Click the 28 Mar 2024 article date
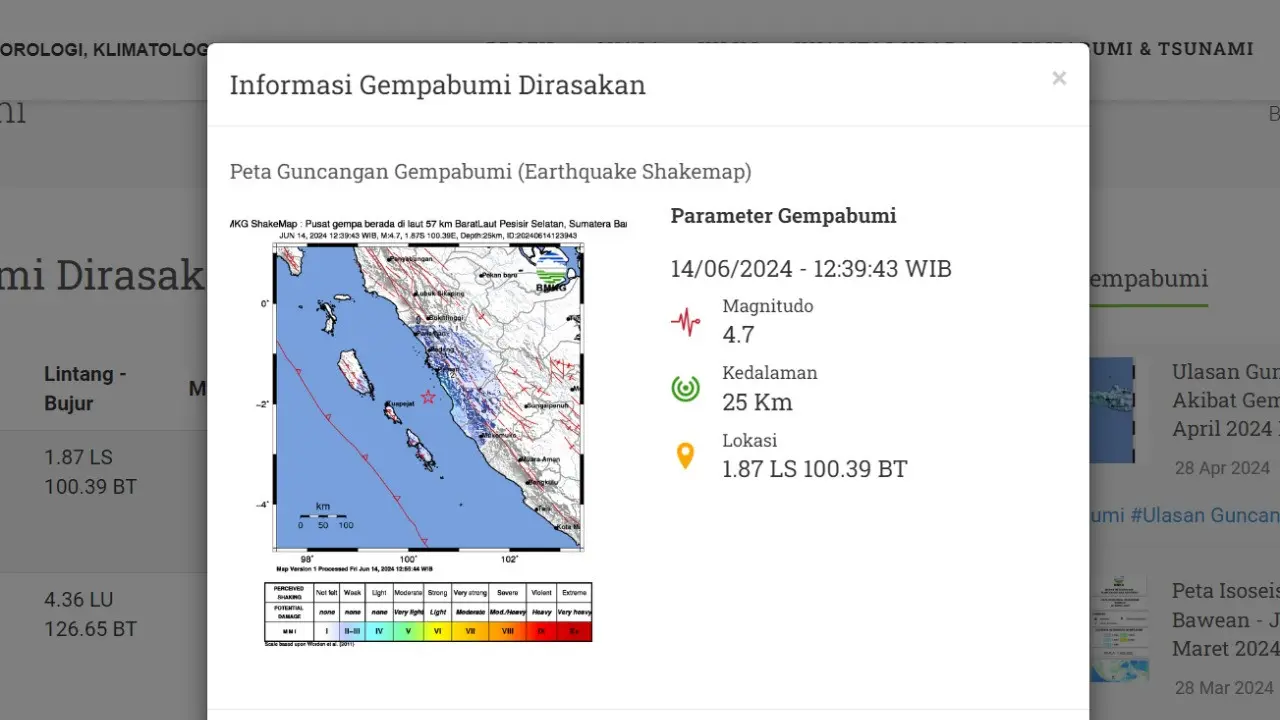The height and width of the screenshot is (720, 1280). 1224,688
